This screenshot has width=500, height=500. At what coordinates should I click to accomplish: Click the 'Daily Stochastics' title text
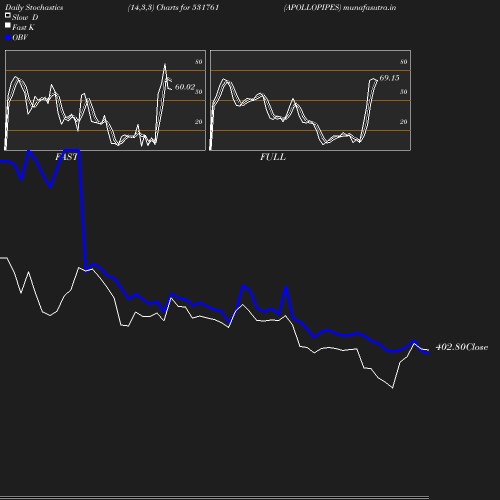point(34,8)
